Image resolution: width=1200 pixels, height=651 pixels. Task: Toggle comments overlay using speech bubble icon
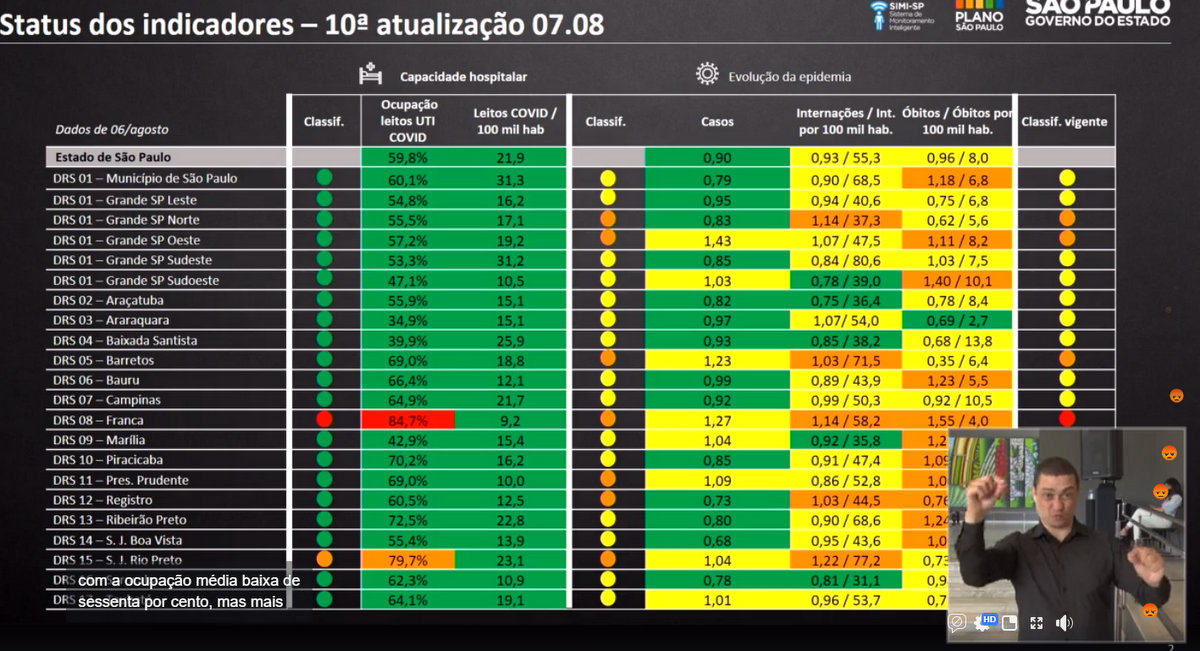pos(957,622)
